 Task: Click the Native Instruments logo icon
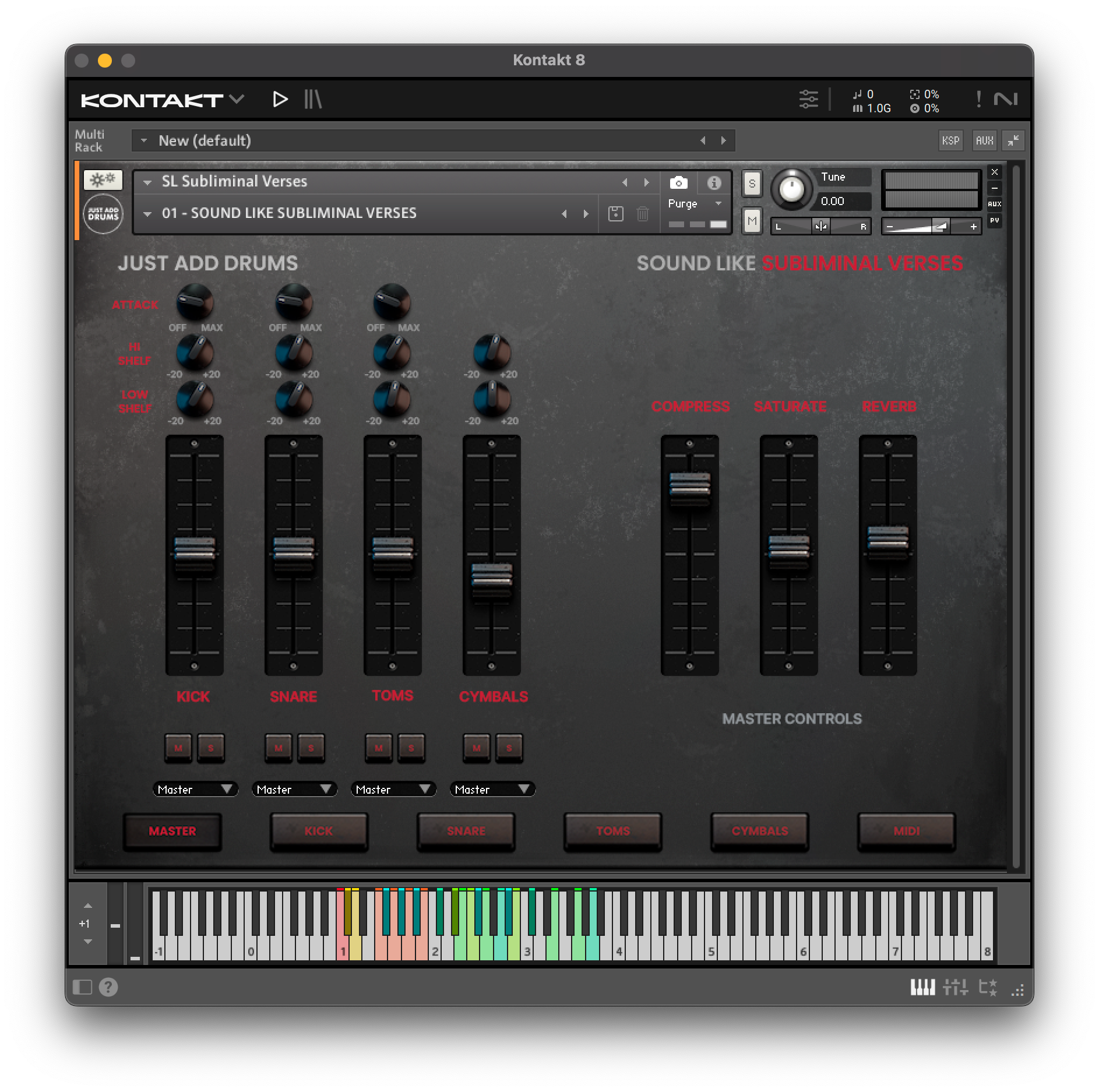point(1006,100)
